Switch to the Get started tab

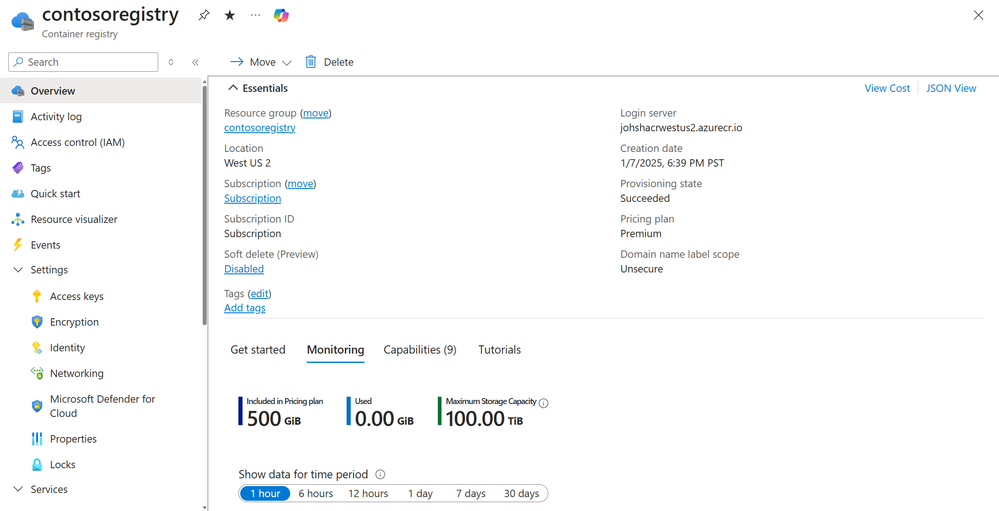click(258, 350)
